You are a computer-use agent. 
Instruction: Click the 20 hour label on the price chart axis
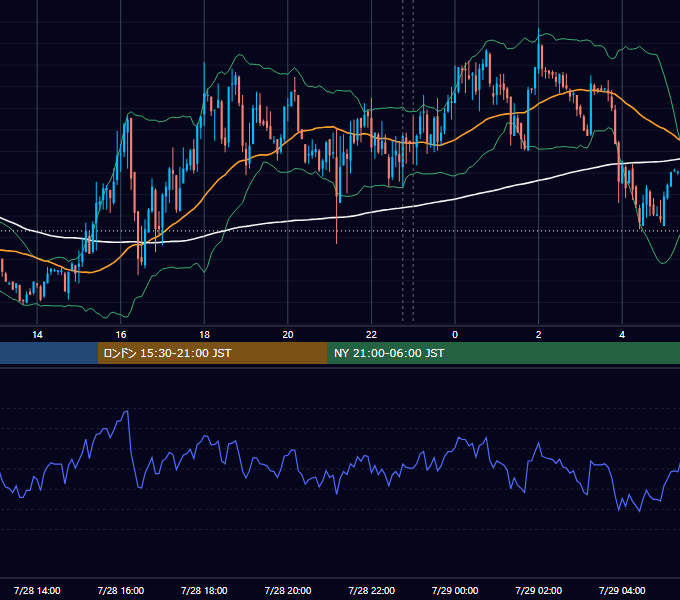pos(288,335)
